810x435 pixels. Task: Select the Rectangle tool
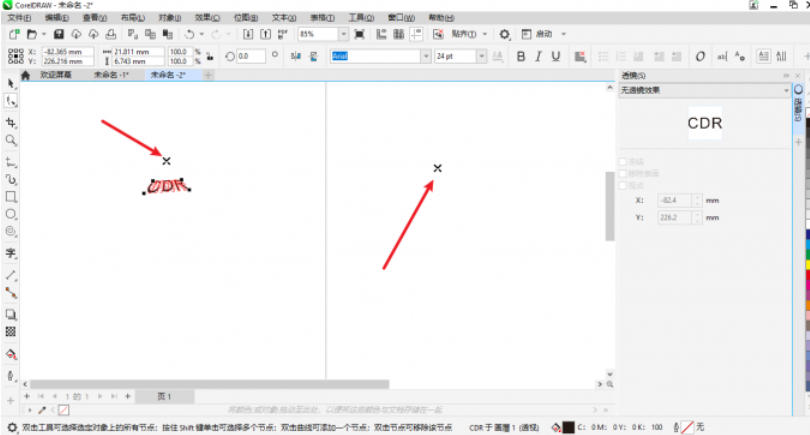[11, 197]
